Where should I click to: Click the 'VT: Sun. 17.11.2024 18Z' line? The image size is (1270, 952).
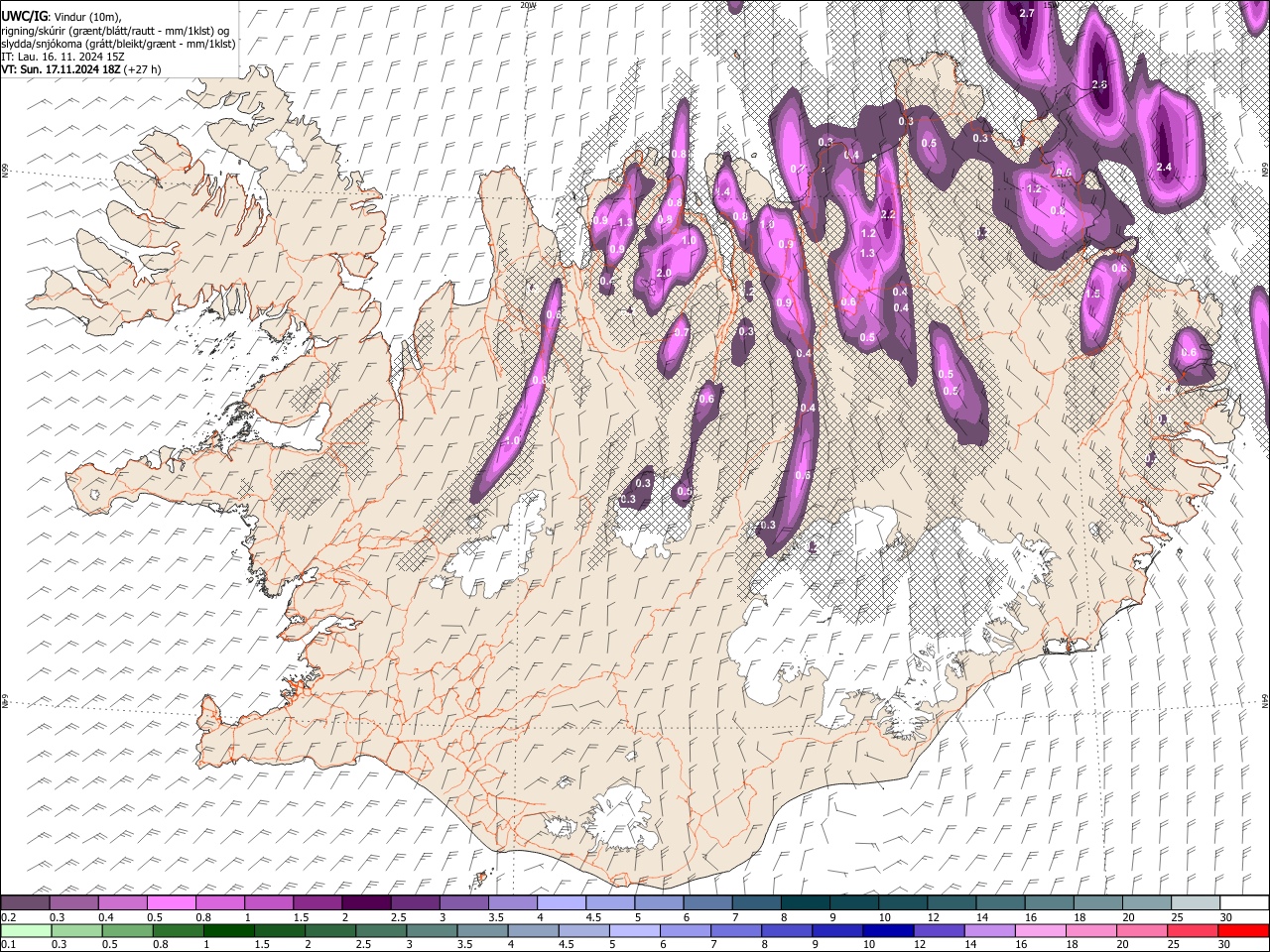[81, 69]
